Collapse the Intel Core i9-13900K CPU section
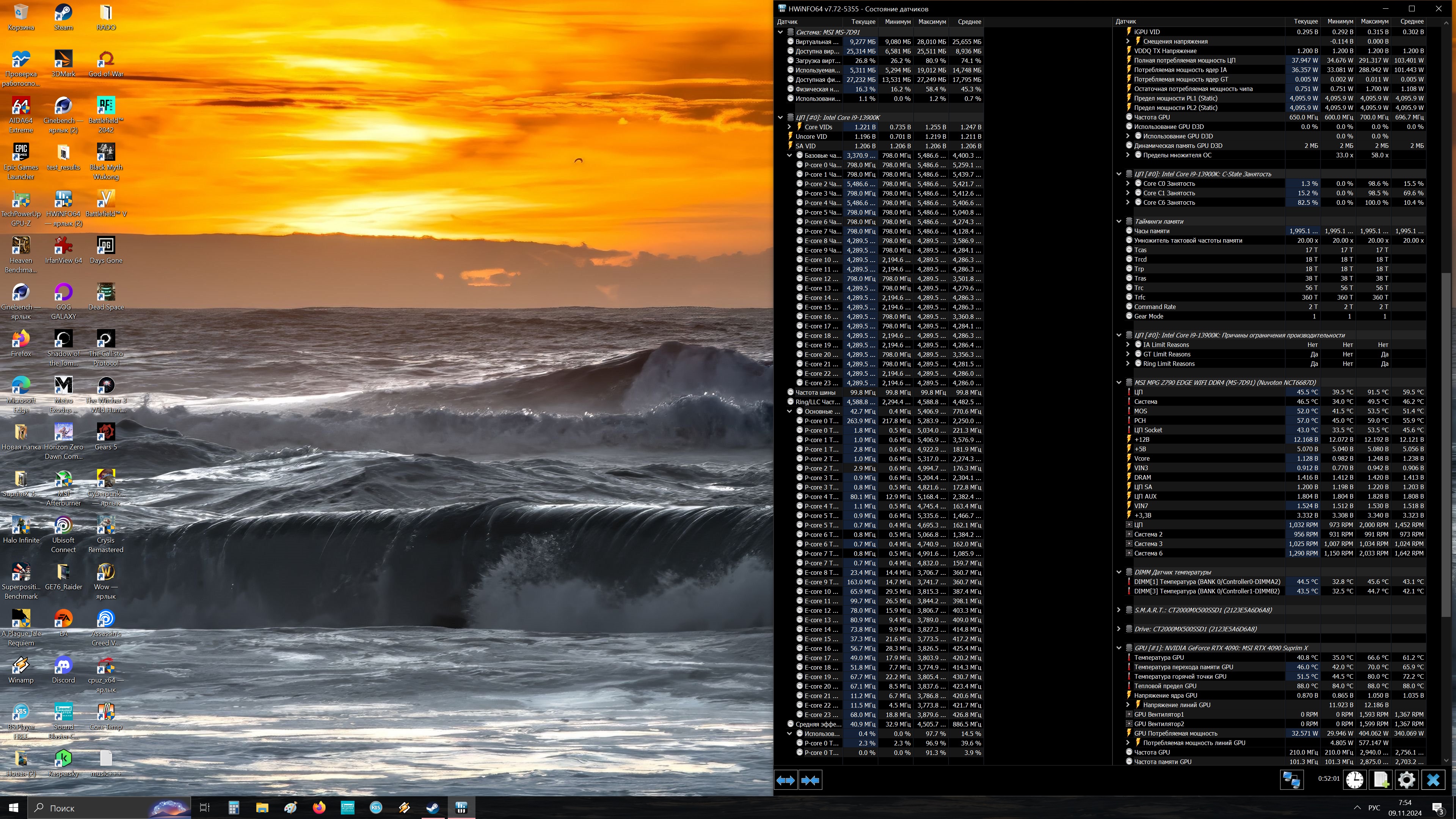 coord(781,118)
